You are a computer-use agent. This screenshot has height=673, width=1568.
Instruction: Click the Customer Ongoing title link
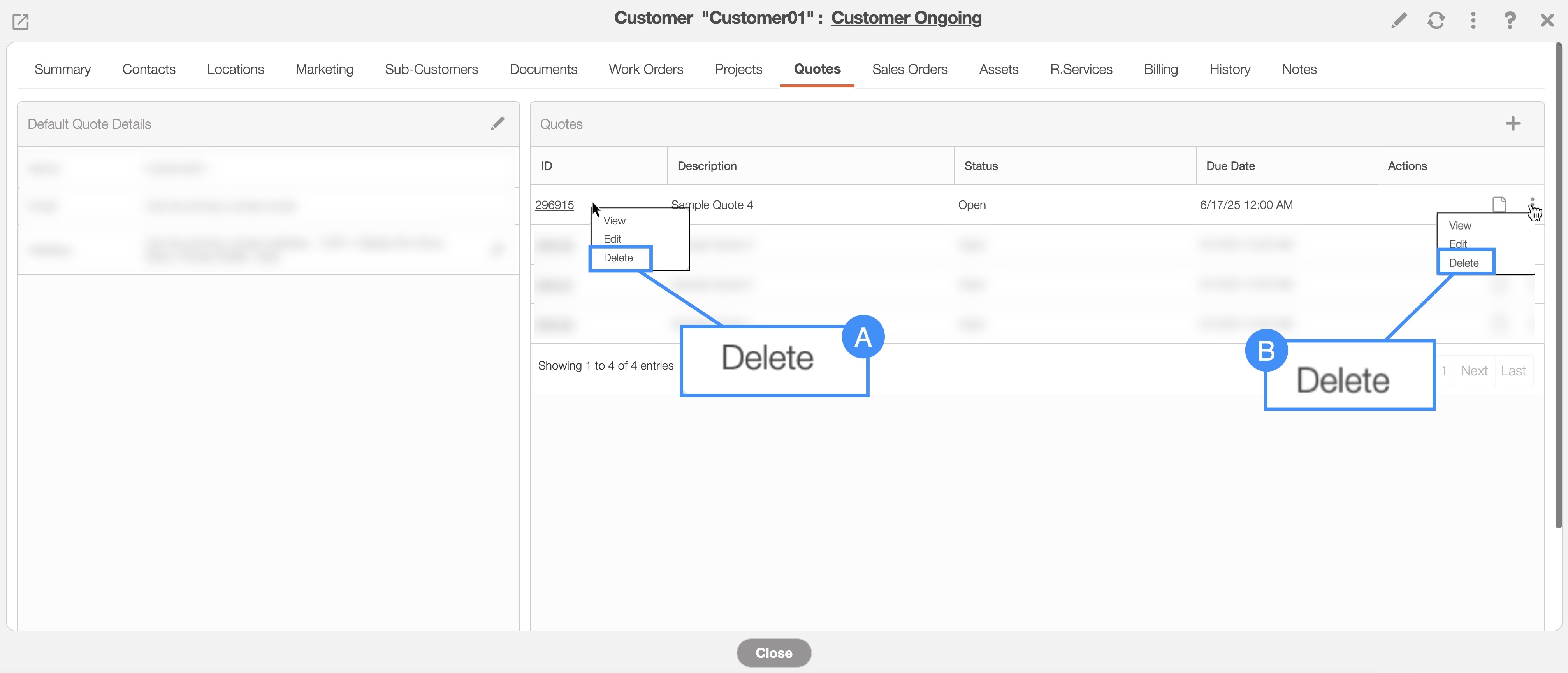906,18
